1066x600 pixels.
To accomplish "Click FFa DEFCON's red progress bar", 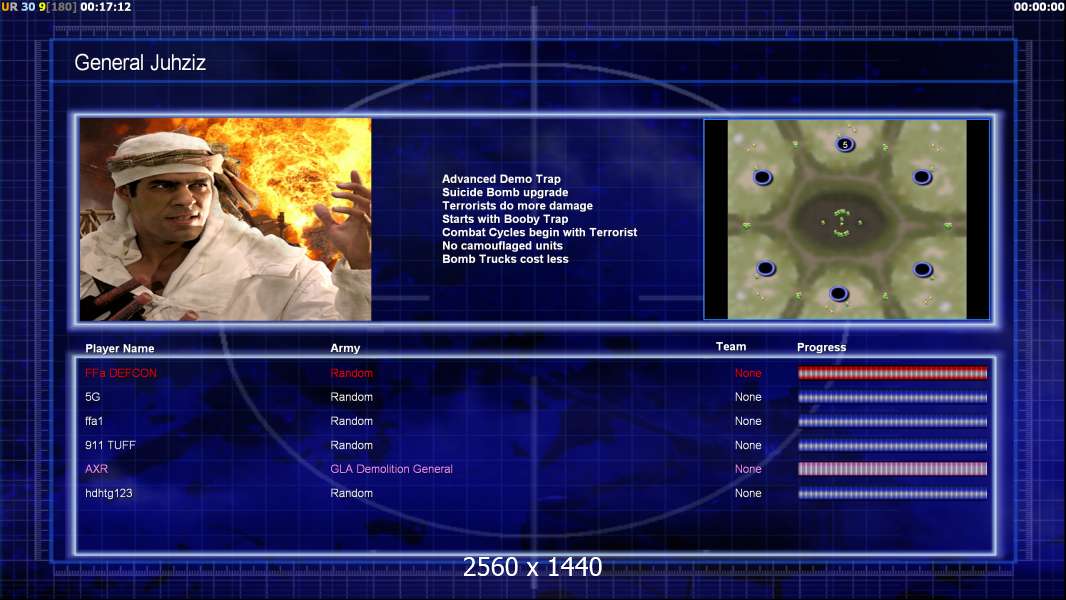I will 893,373.
